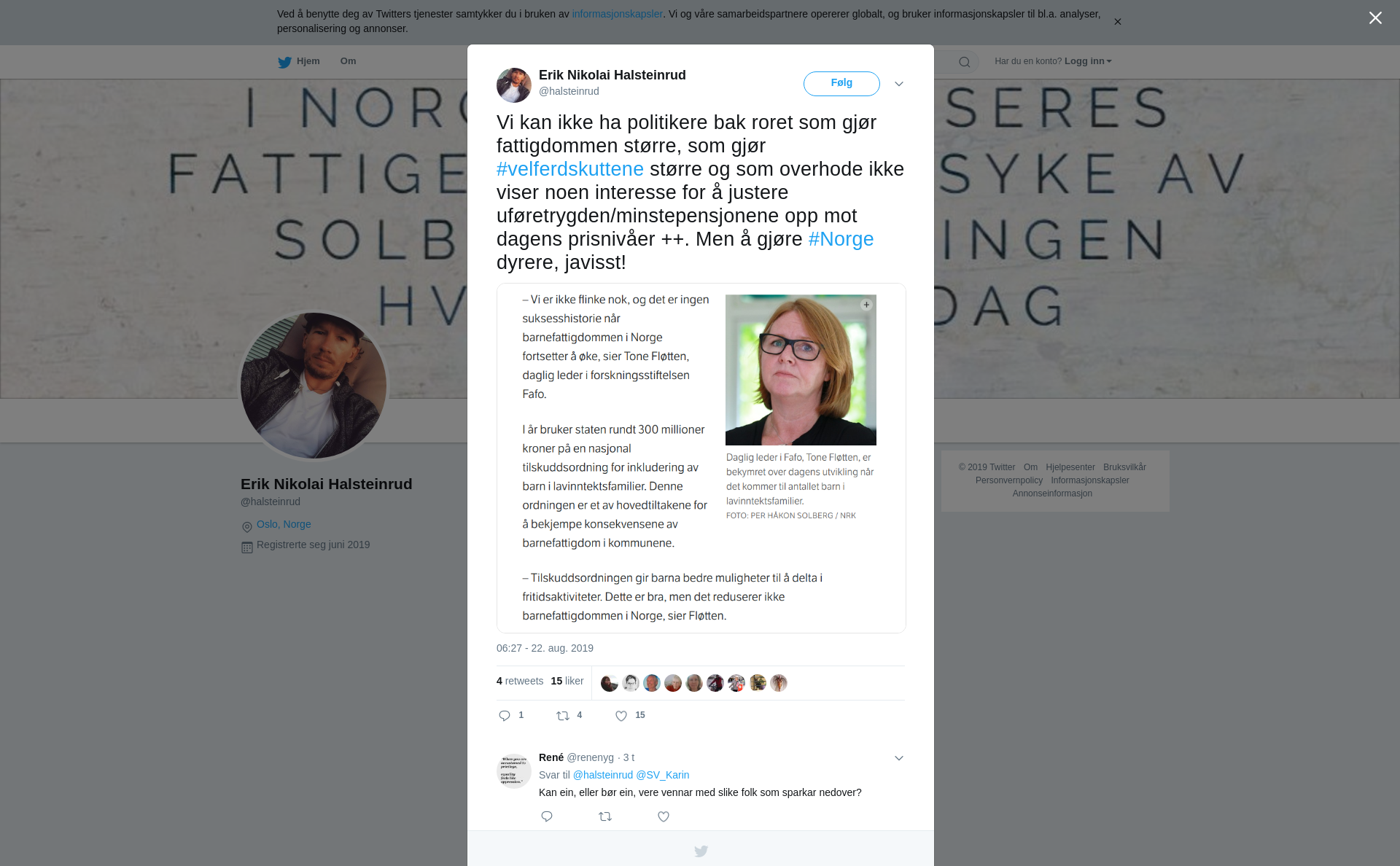Click retweet icon under René's reply
This screenshot has width=1400, height=866.
pos(605,816)
